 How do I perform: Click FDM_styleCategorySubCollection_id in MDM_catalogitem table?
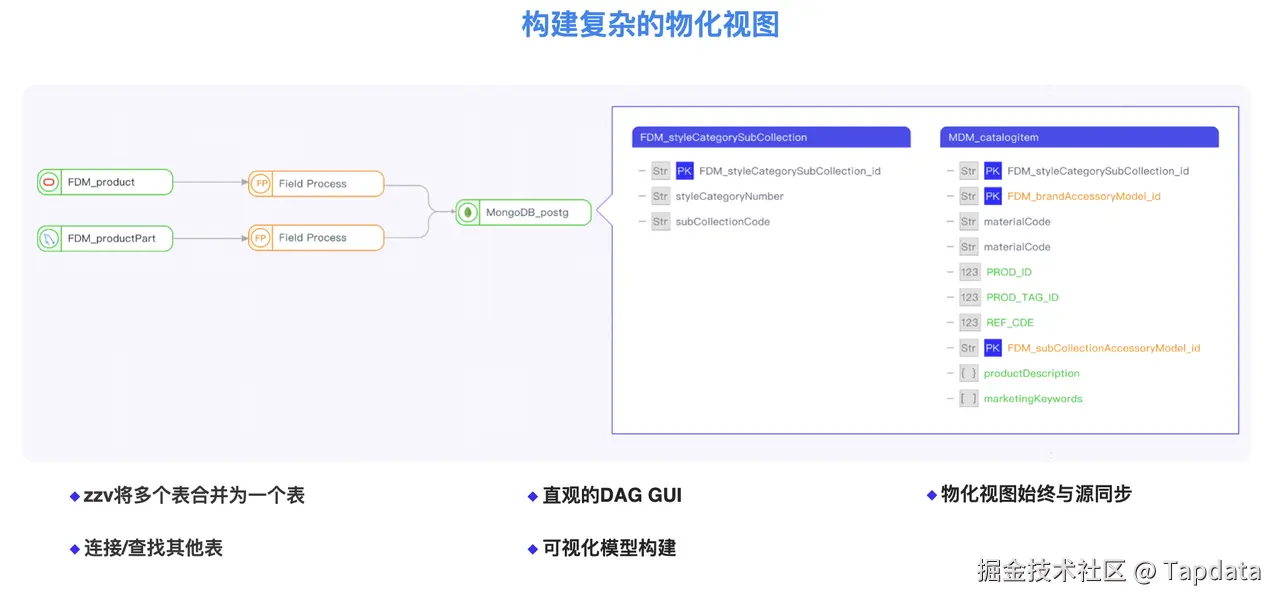coord(1098,171)
